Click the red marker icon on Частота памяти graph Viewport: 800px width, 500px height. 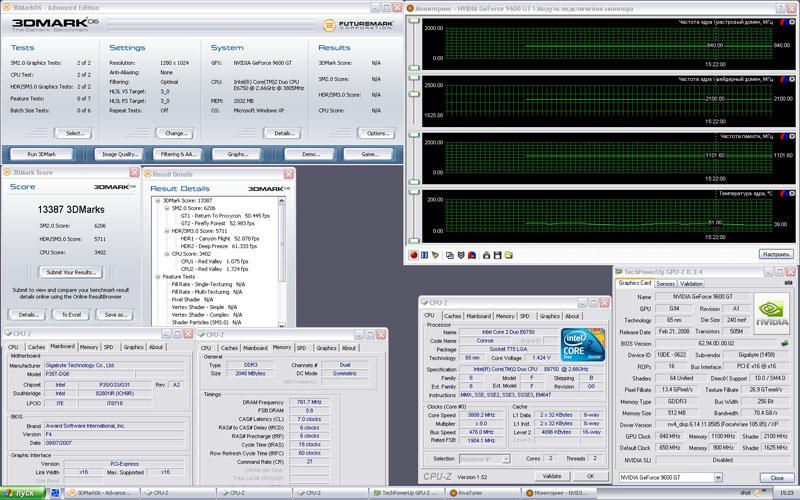[784, 137]
